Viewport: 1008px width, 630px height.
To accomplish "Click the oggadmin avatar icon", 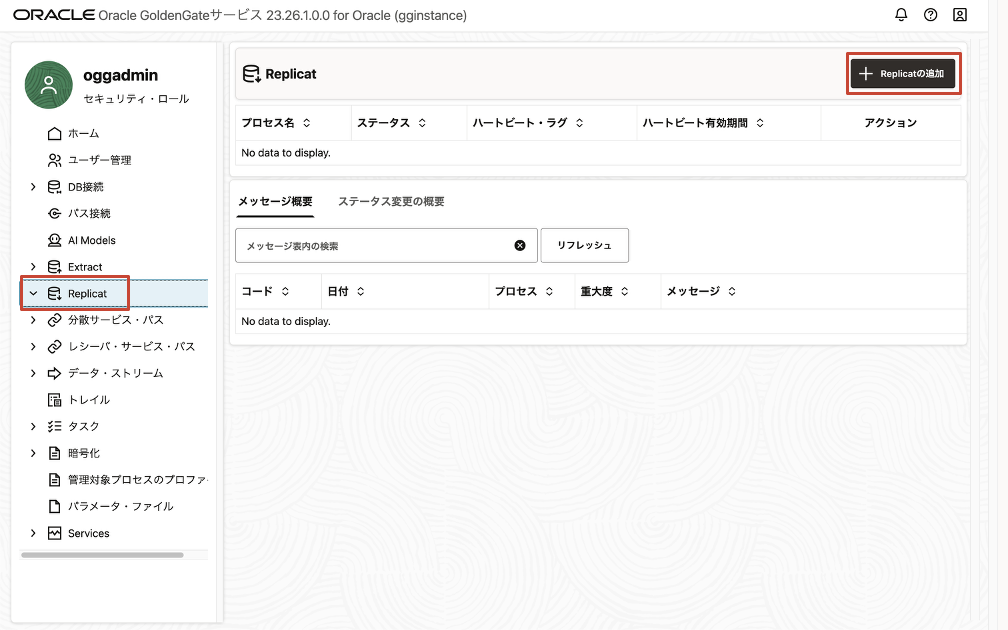I will (x=48, y=85).
